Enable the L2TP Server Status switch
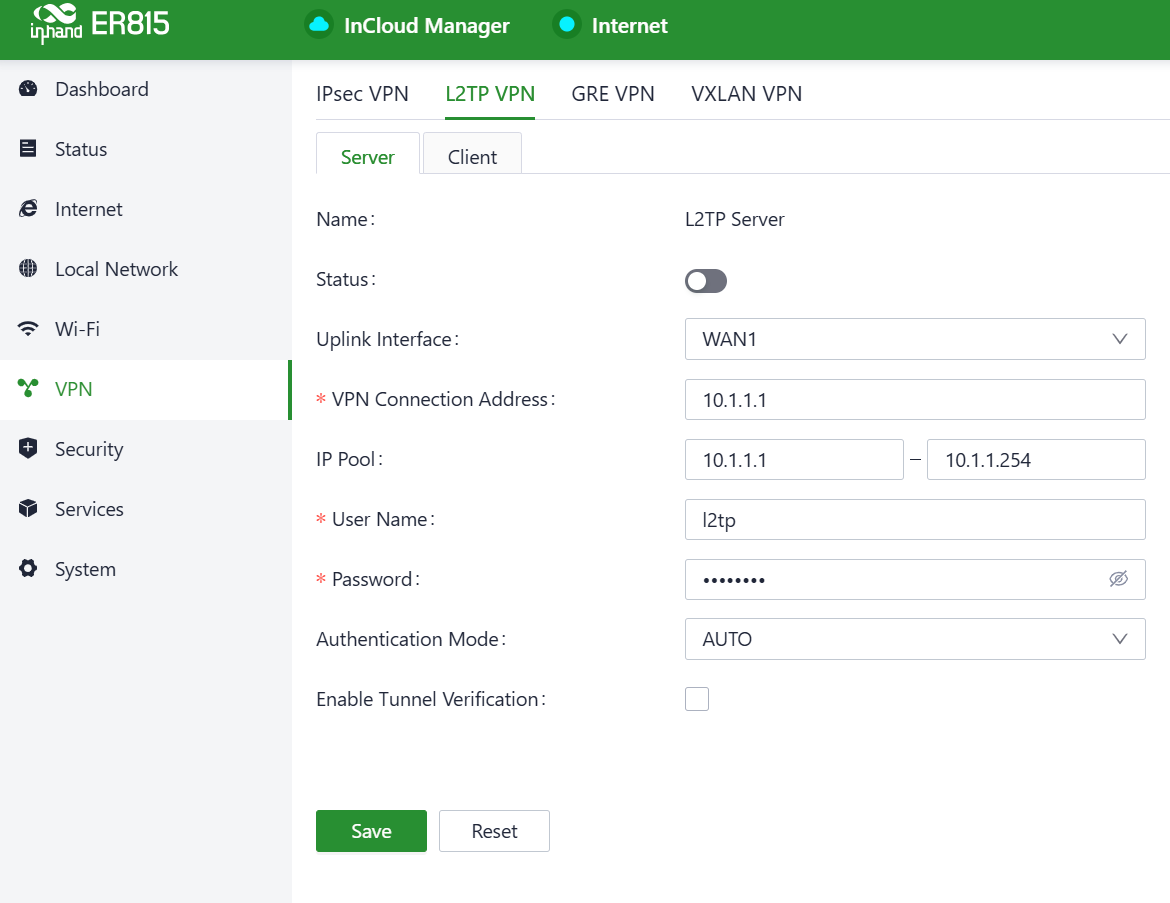Viewport: 1170px width, 903px height. coord(705,281)
